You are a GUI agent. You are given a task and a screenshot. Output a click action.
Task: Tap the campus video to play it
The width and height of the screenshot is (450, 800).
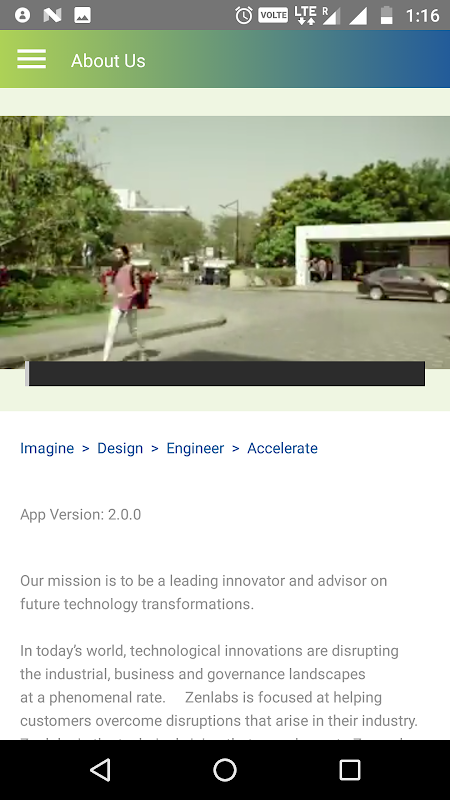(225, 242)
